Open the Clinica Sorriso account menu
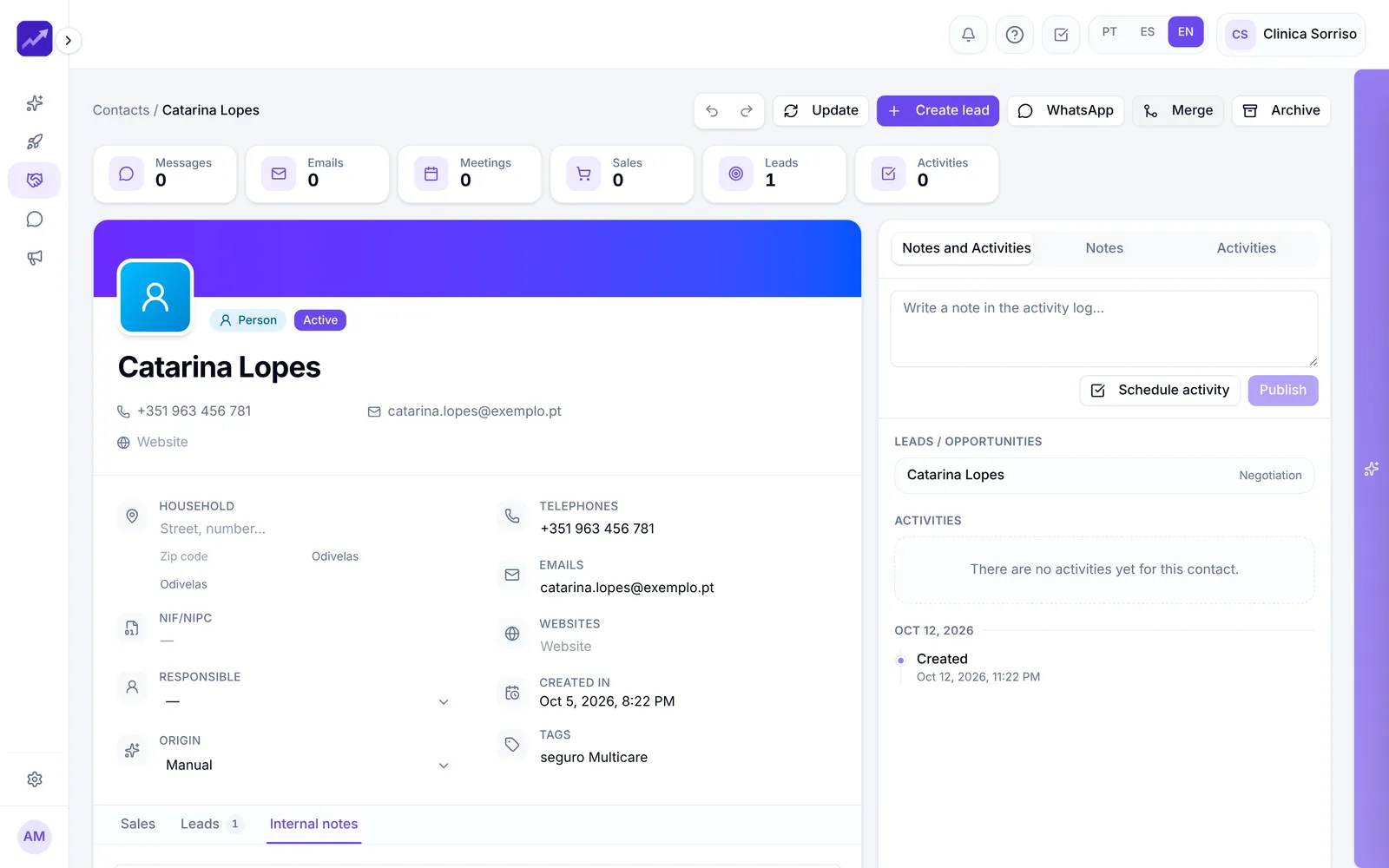The height and width of the screenshot is (868, 1389). (1291, 35)
